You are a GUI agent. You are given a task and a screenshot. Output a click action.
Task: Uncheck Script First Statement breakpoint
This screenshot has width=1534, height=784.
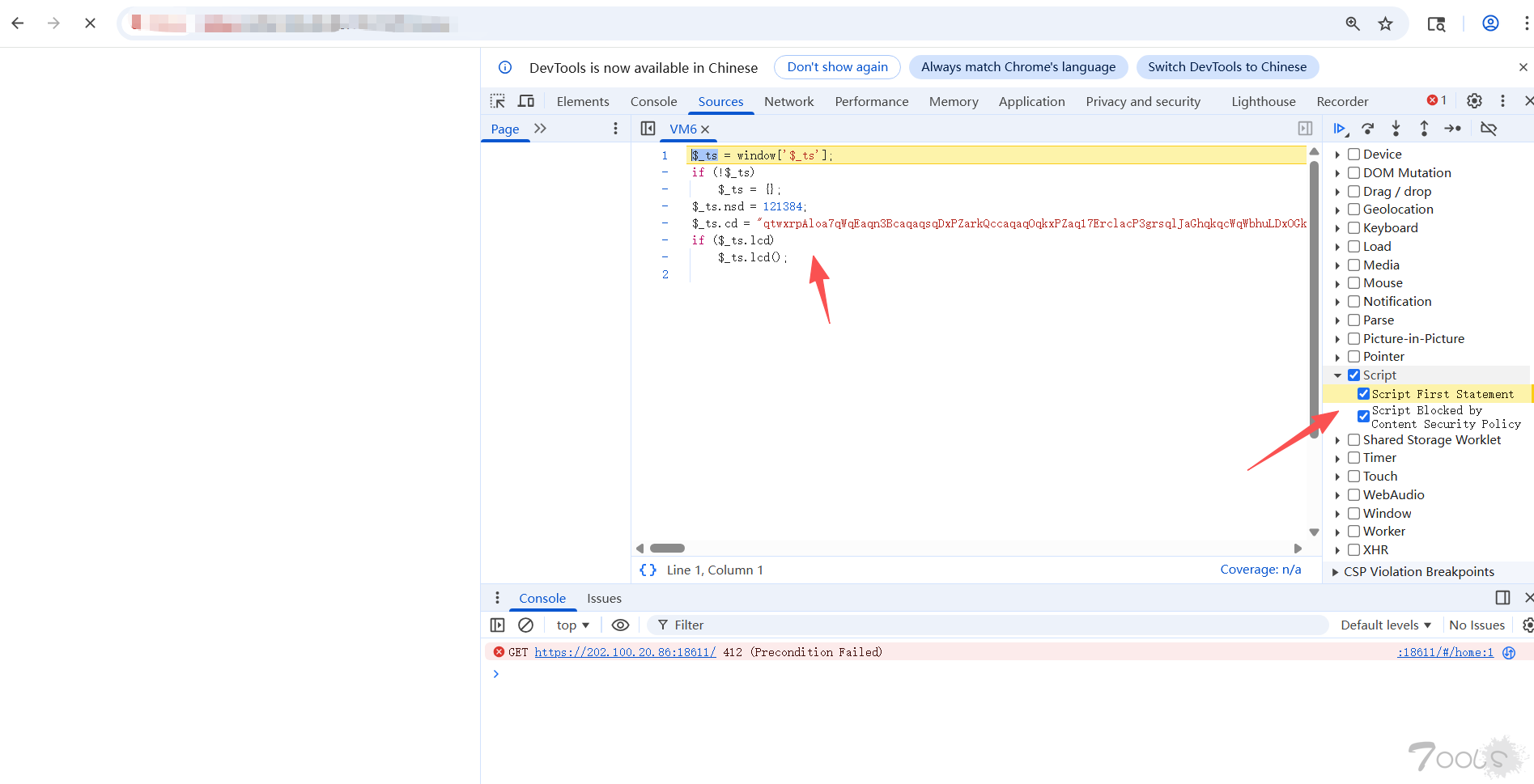[1363, 394]
